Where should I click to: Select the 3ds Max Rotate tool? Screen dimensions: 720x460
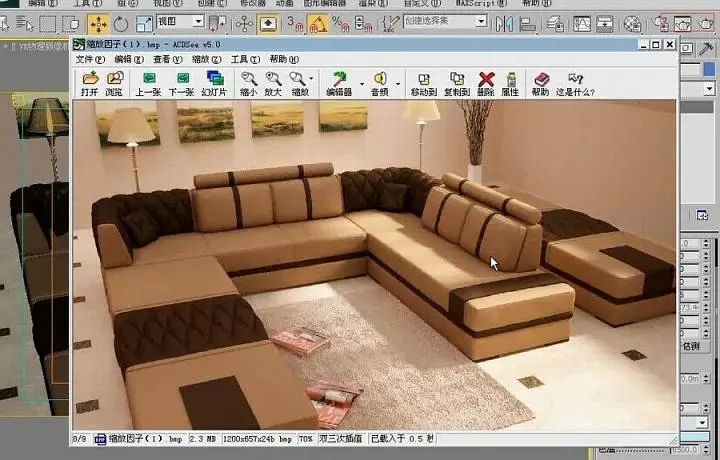pyautogui.click(x=121, y=24)
